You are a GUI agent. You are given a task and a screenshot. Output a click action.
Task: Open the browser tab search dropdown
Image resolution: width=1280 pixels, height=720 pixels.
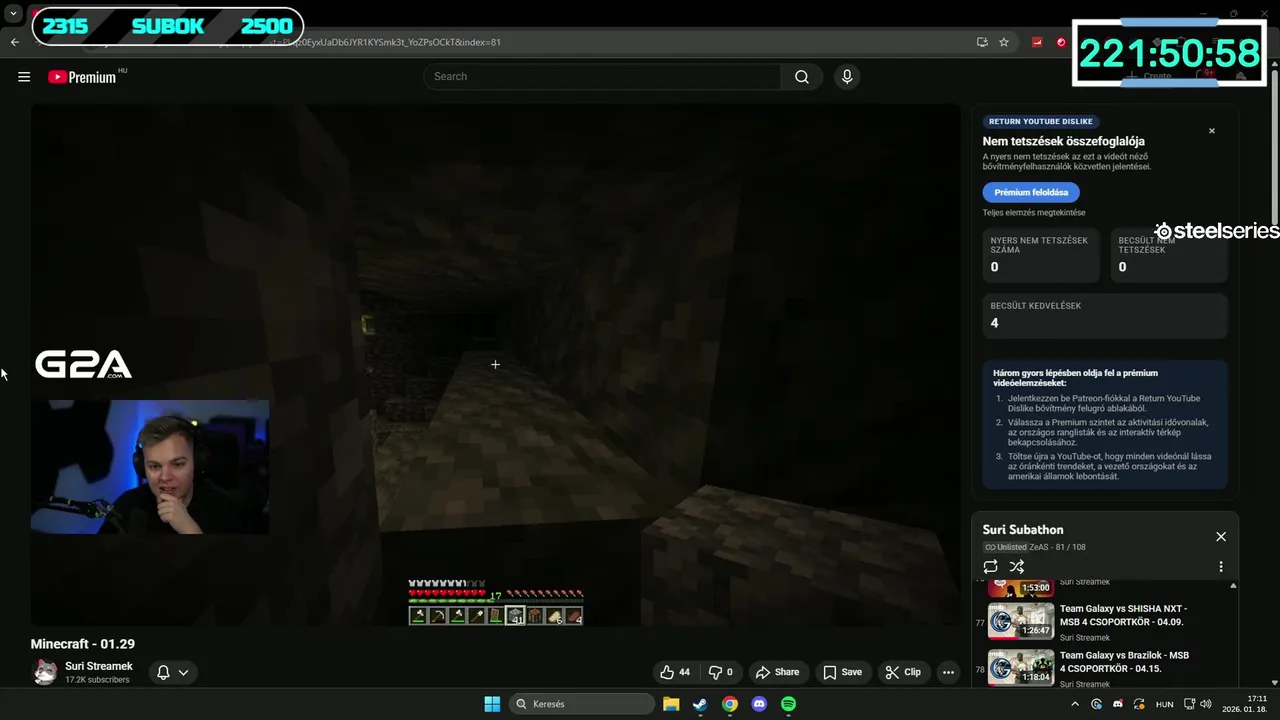click(x=13, y=14)
